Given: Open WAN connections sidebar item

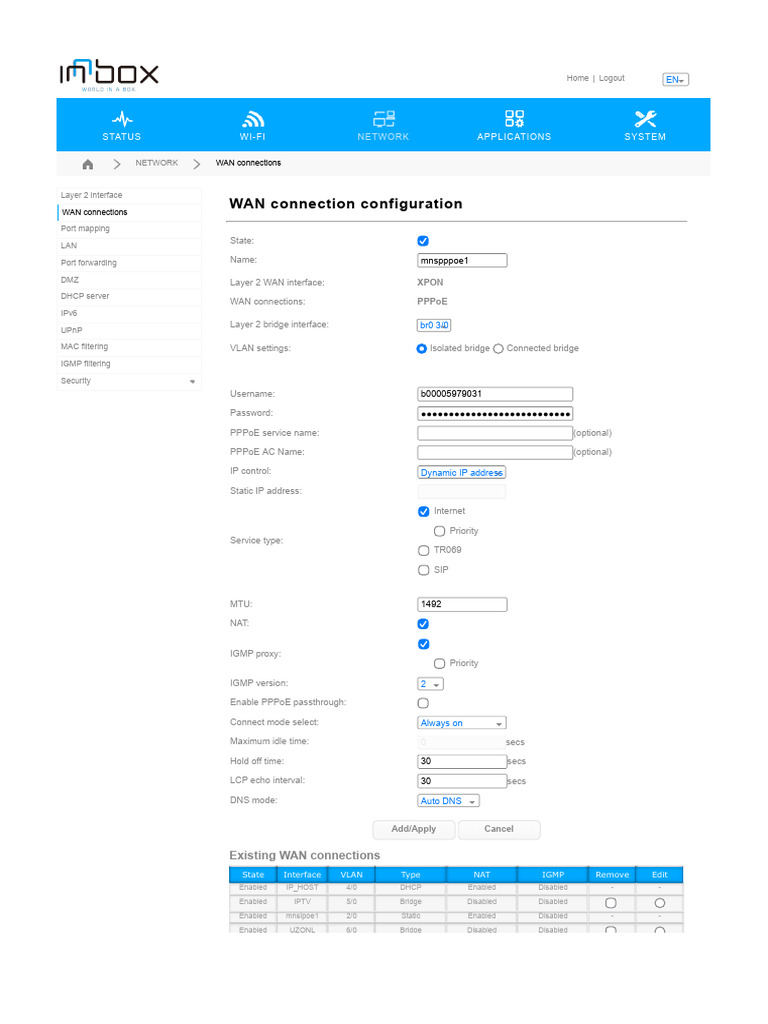Looking at the screenshot, I should pos(129,212).
